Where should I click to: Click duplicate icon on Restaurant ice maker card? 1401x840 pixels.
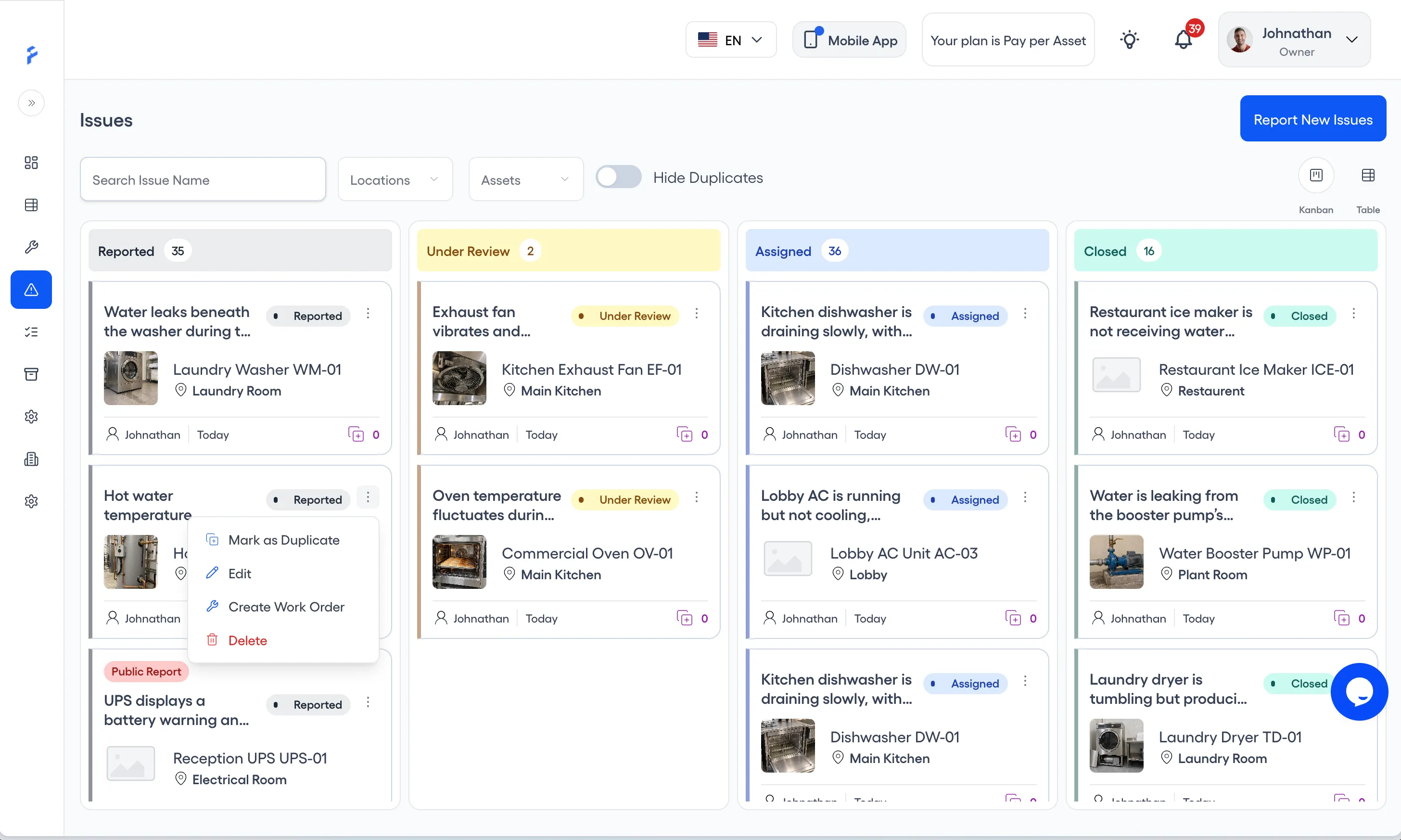coord(1341,434)
